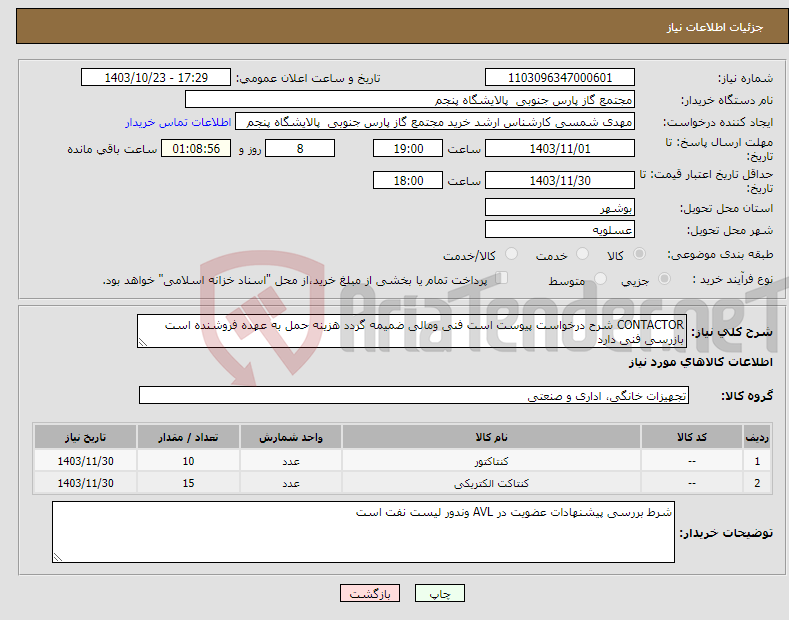The image size is (789, 620).
Task: Click label توضیحات خریدار
Action: 726,533
